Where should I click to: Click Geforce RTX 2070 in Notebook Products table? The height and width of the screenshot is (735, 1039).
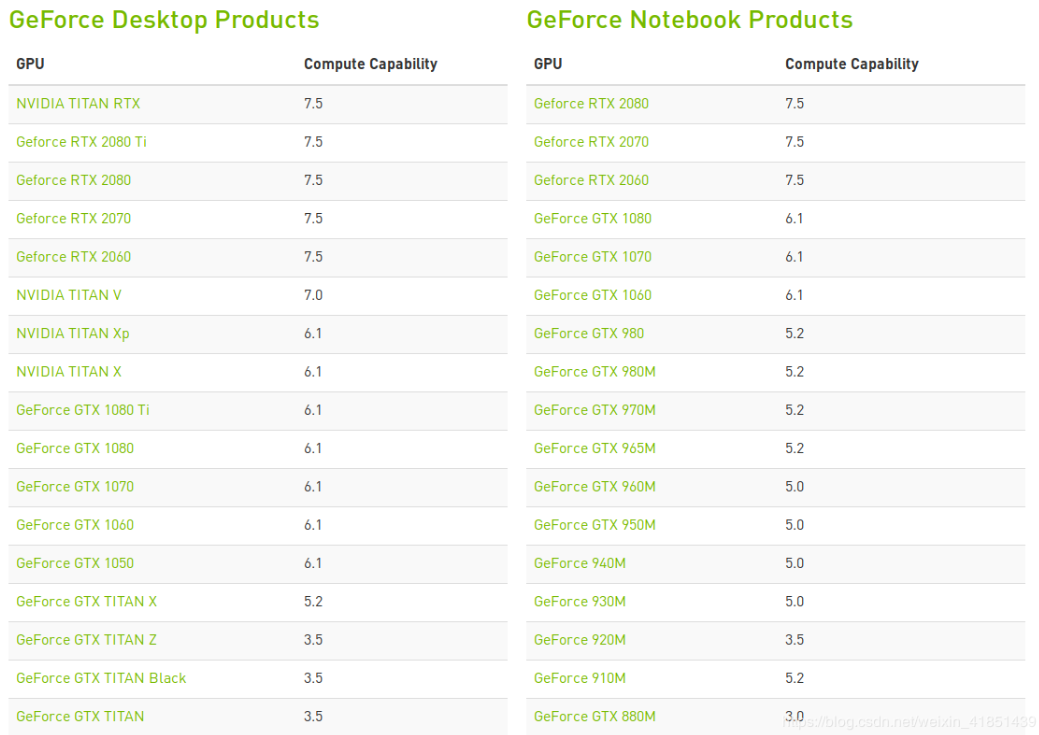pyautogui.click(x=591, y=142)
